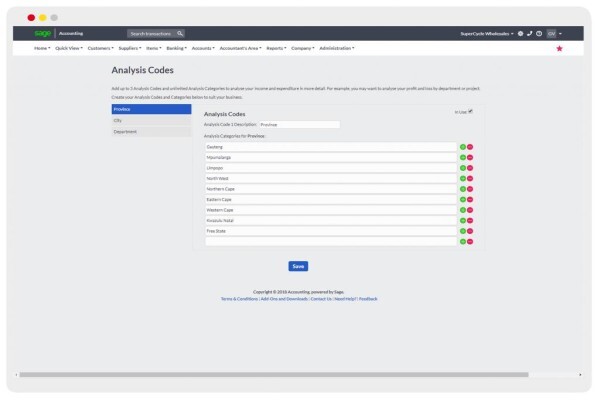
Task: Expand the Banking menu
Action: click(x=176, y=48)
